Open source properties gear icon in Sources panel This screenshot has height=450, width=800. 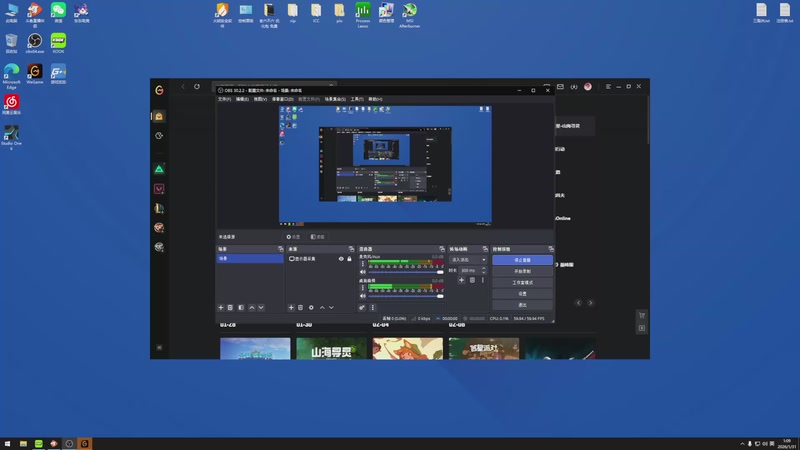point(311,308)
